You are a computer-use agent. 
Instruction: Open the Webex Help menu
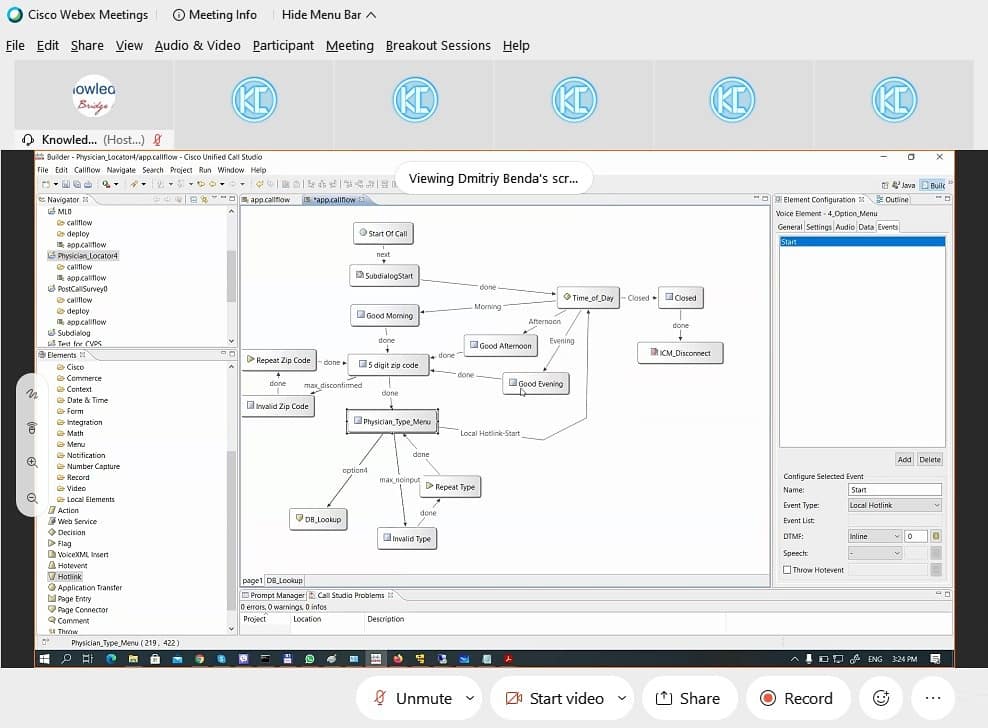point(516,45)
